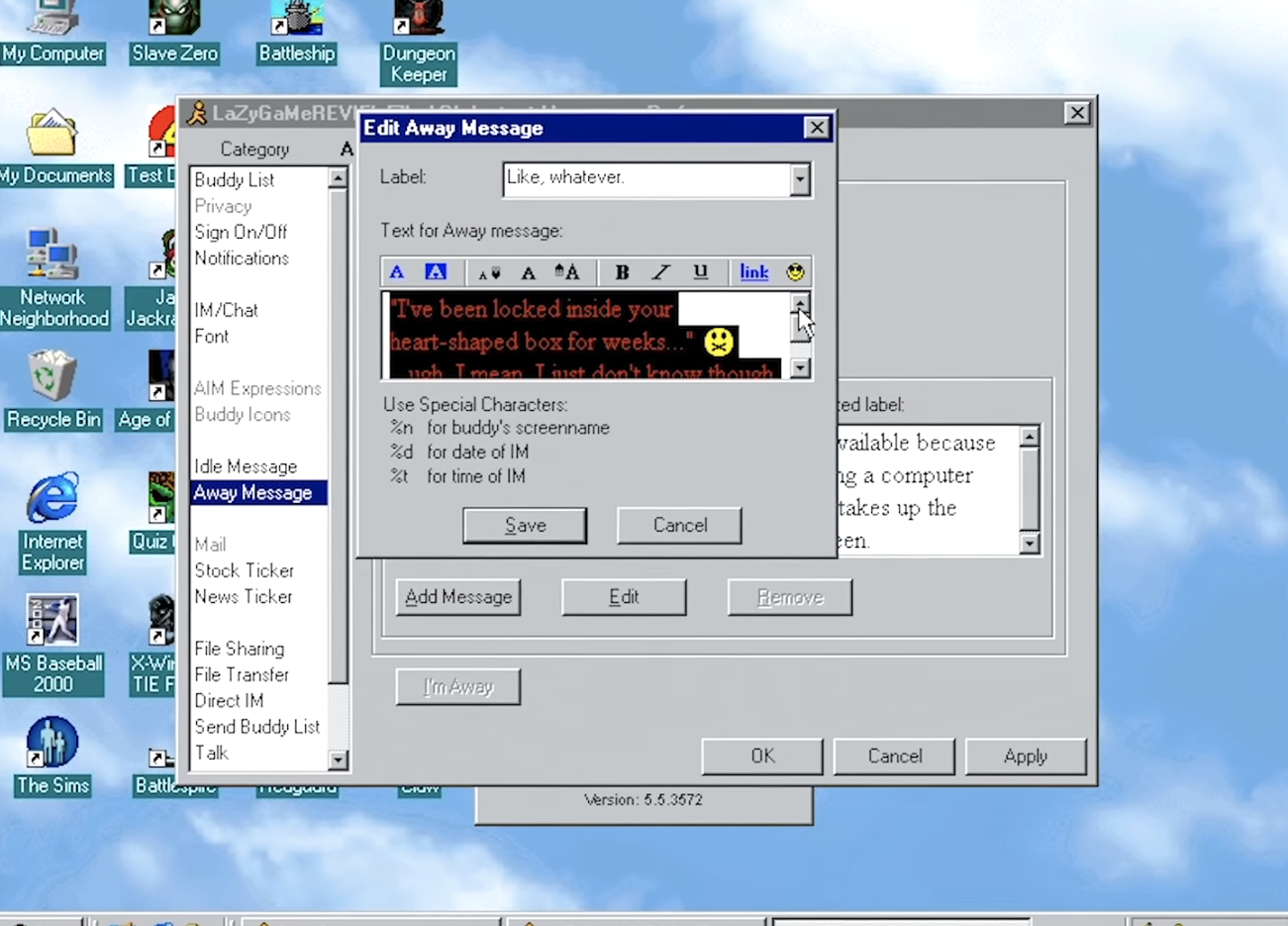
Task: Set normal font size
Action: coord(529,272)
